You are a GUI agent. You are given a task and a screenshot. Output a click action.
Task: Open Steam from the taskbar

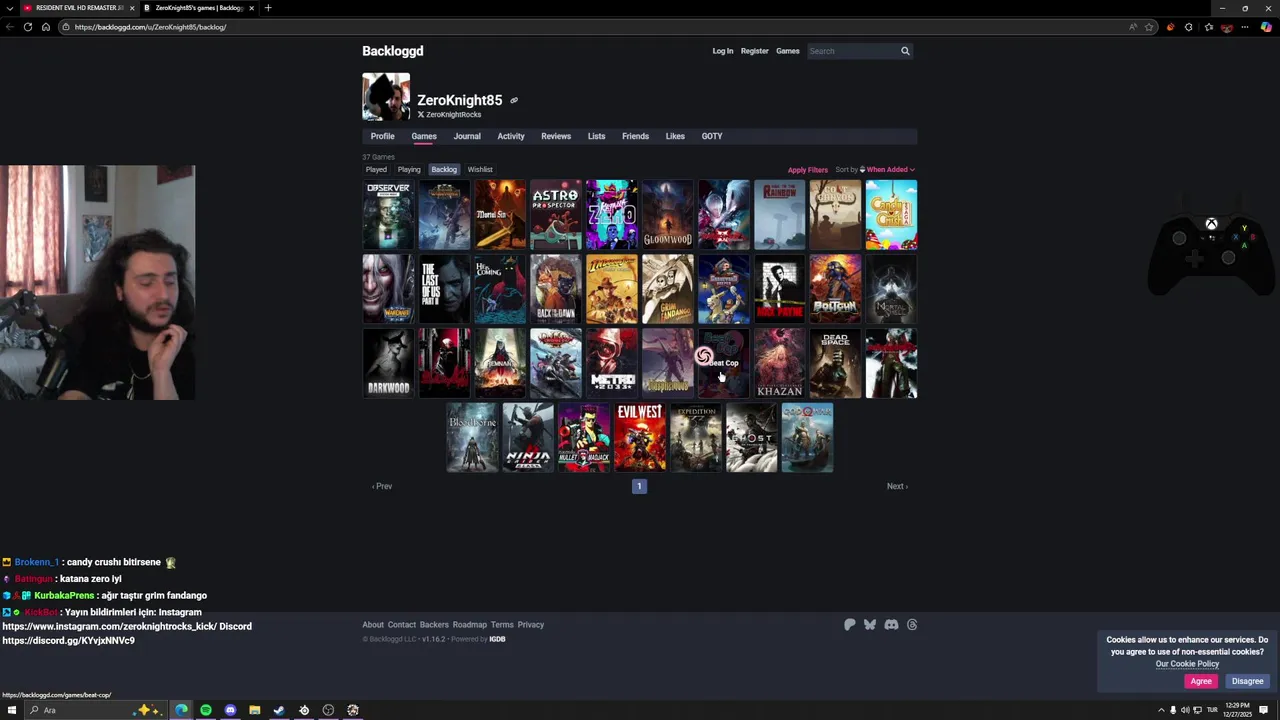(279, 710)
